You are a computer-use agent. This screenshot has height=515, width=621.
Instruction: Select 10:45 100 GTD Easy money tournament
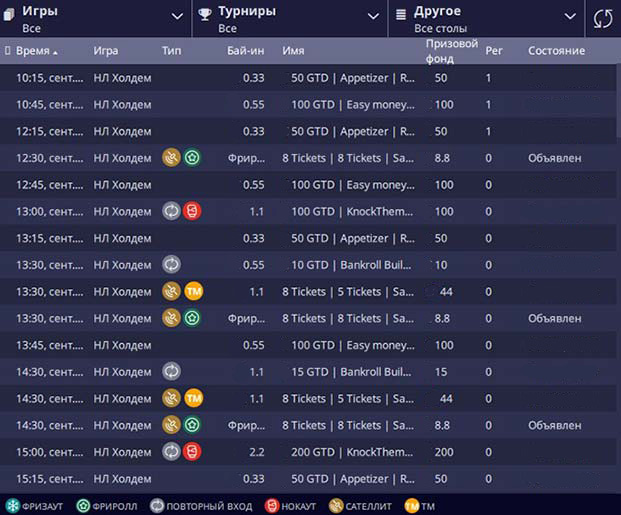(308, 105)
